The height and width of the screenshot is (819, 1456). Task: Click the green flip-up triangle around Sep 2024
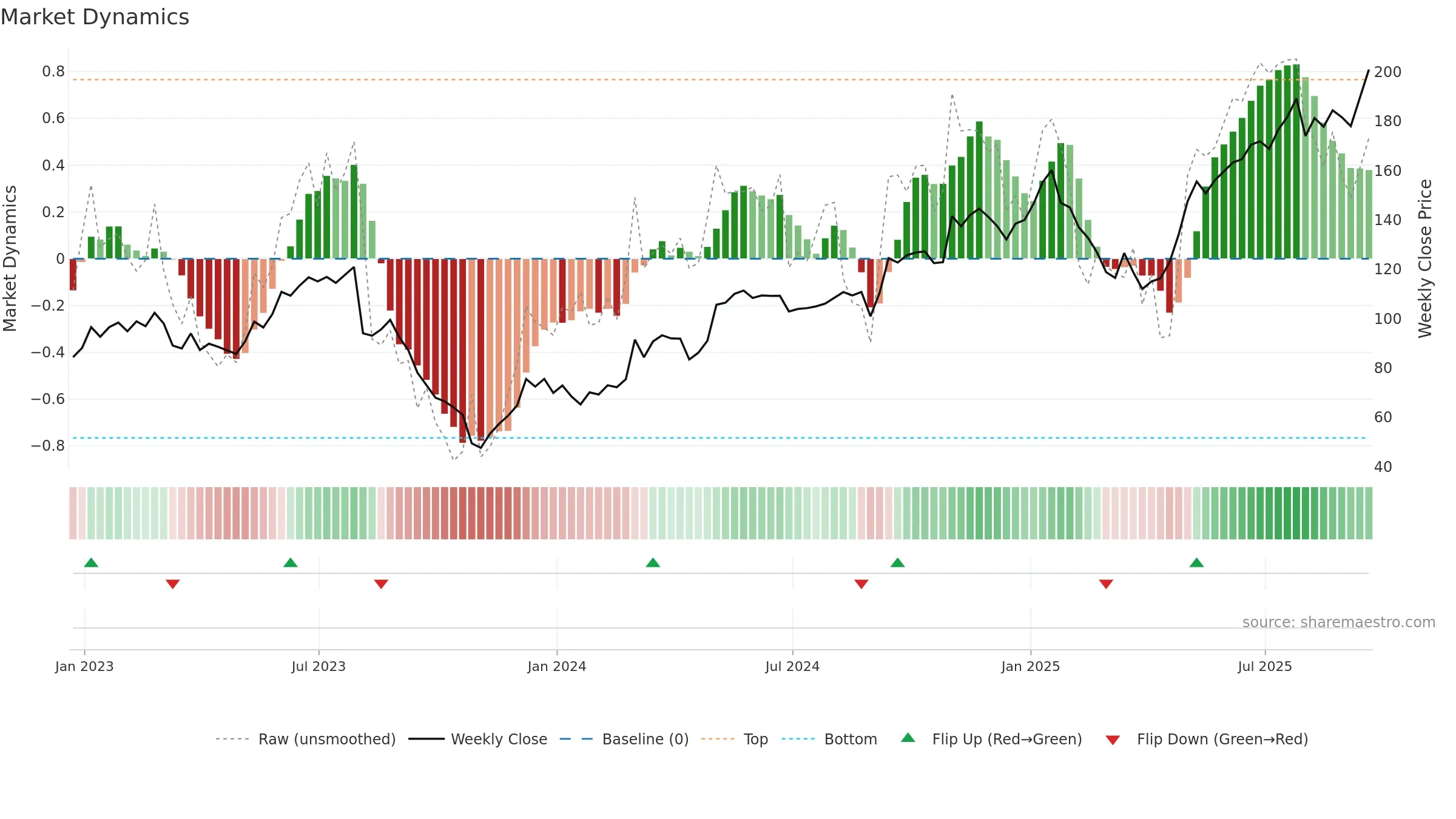pos(897,562)
